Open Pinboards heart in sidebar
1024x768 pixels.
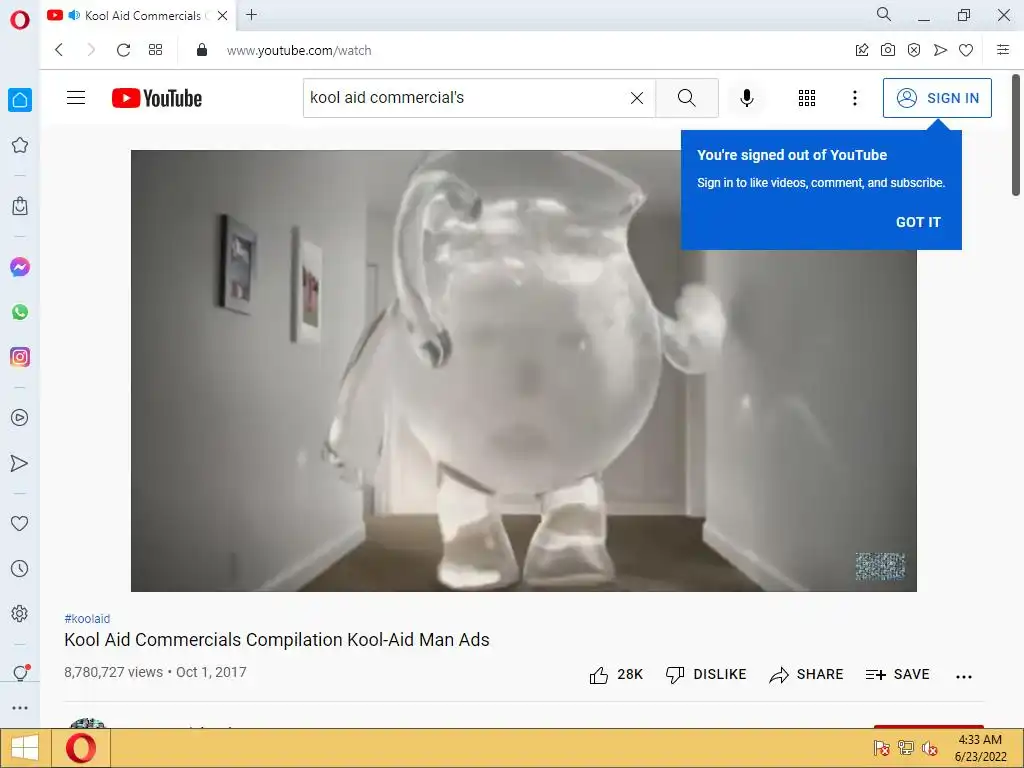click(x=20, y=523)
